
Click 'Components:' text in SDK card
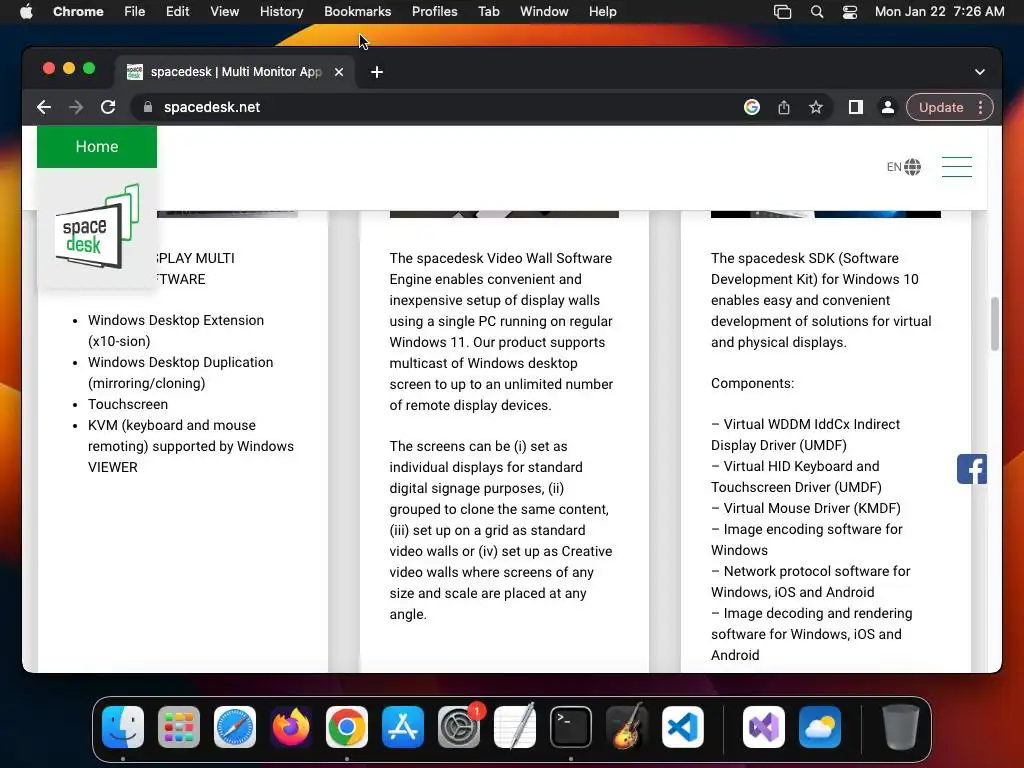[752, 383]
